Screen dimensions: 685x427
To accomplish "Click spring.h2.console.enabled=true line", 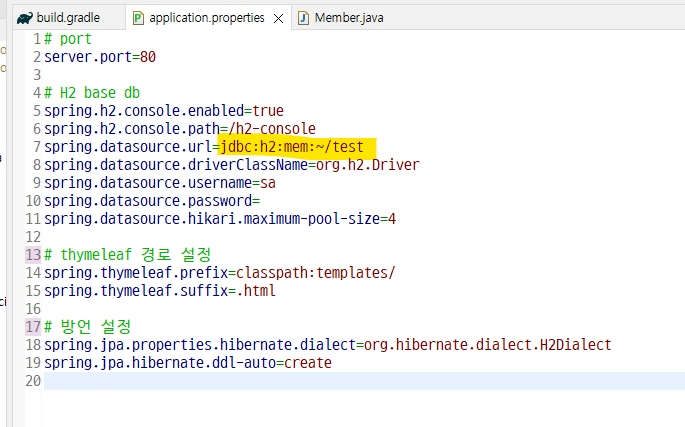I will pyautogui.click(x=164, y=111).
